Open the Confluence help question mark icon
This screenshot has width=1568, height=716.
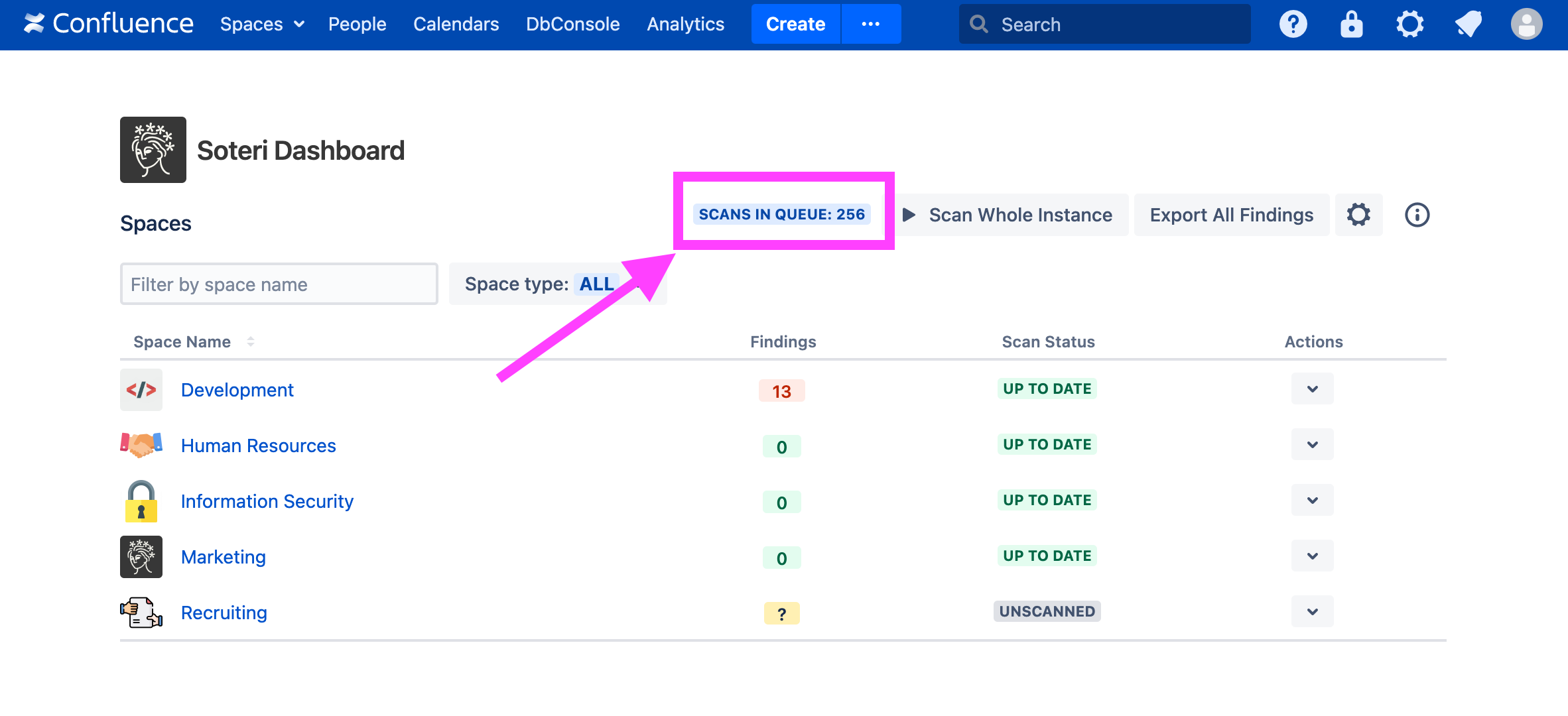point(1293,25)
